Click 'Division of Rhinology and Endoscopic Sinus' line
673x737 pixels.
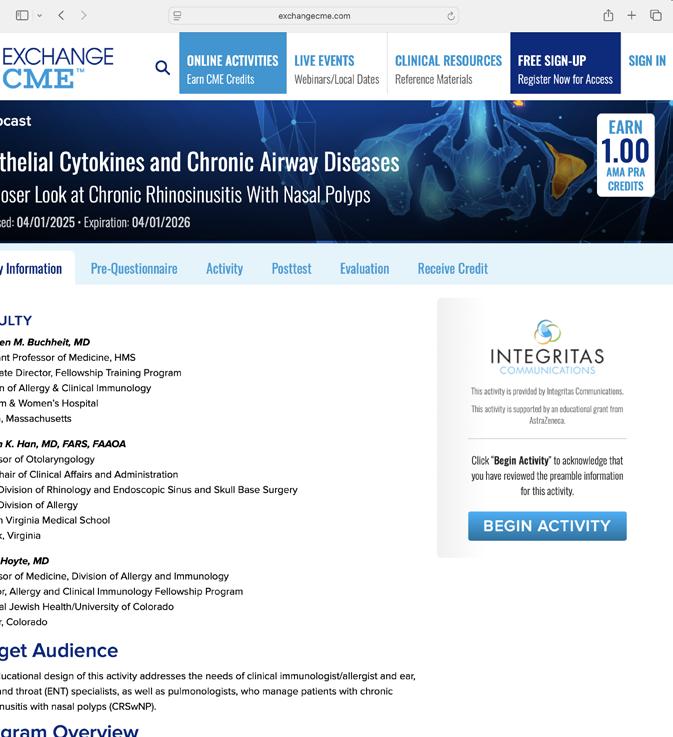[149, 490]
